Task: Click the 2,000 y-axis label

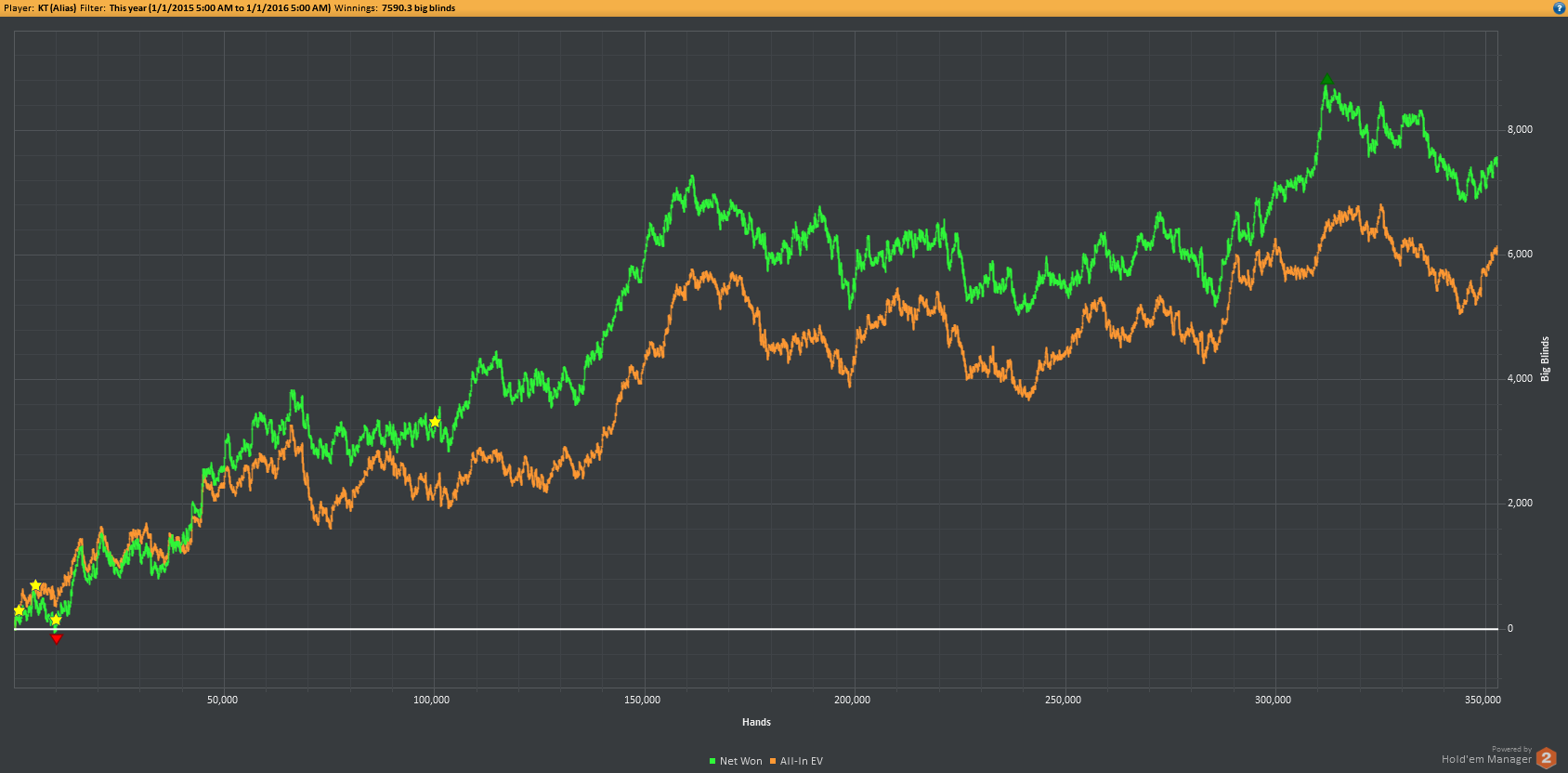Action: point(1520,503)
